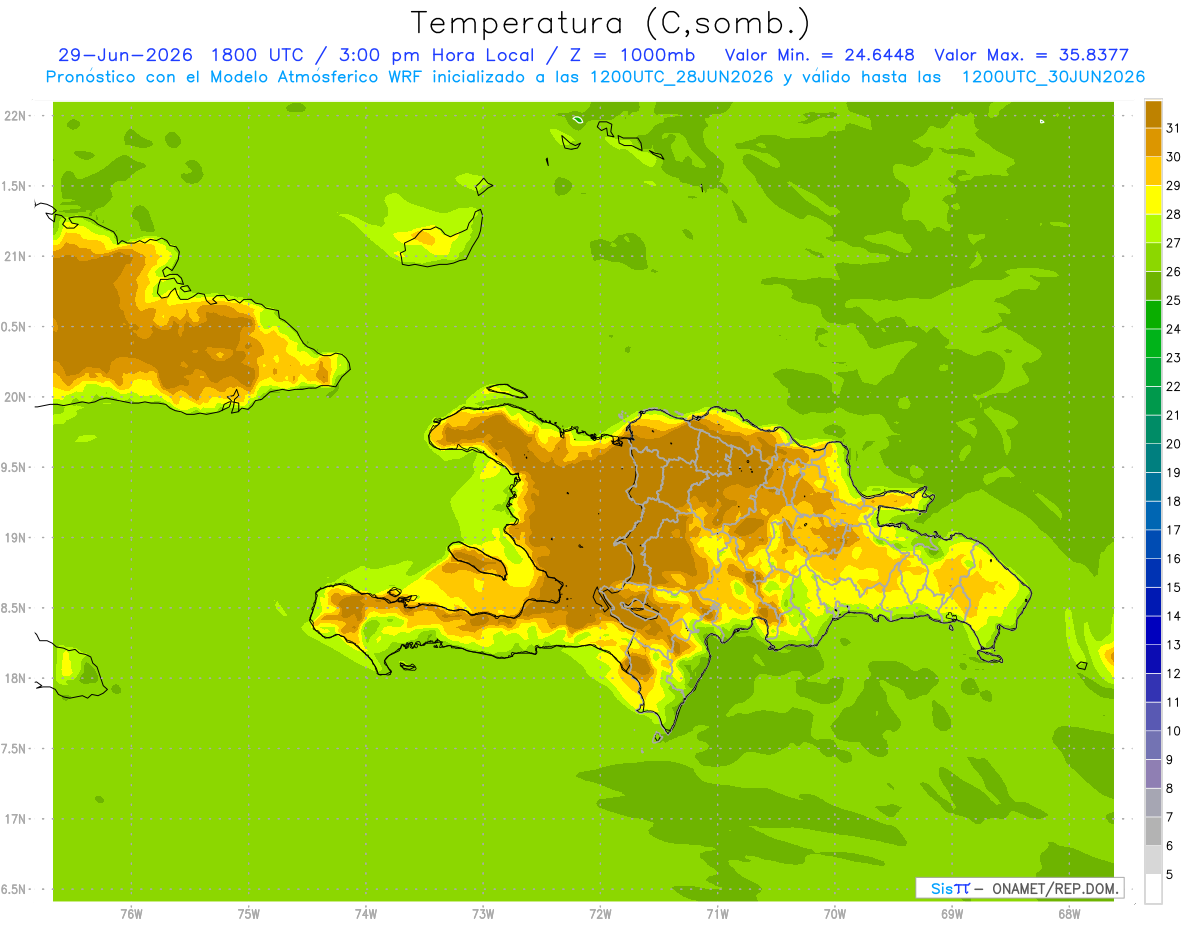Screen dimensions: 1200x927
Task: Click the "70W" longitude label
Action: pos(835,914)
